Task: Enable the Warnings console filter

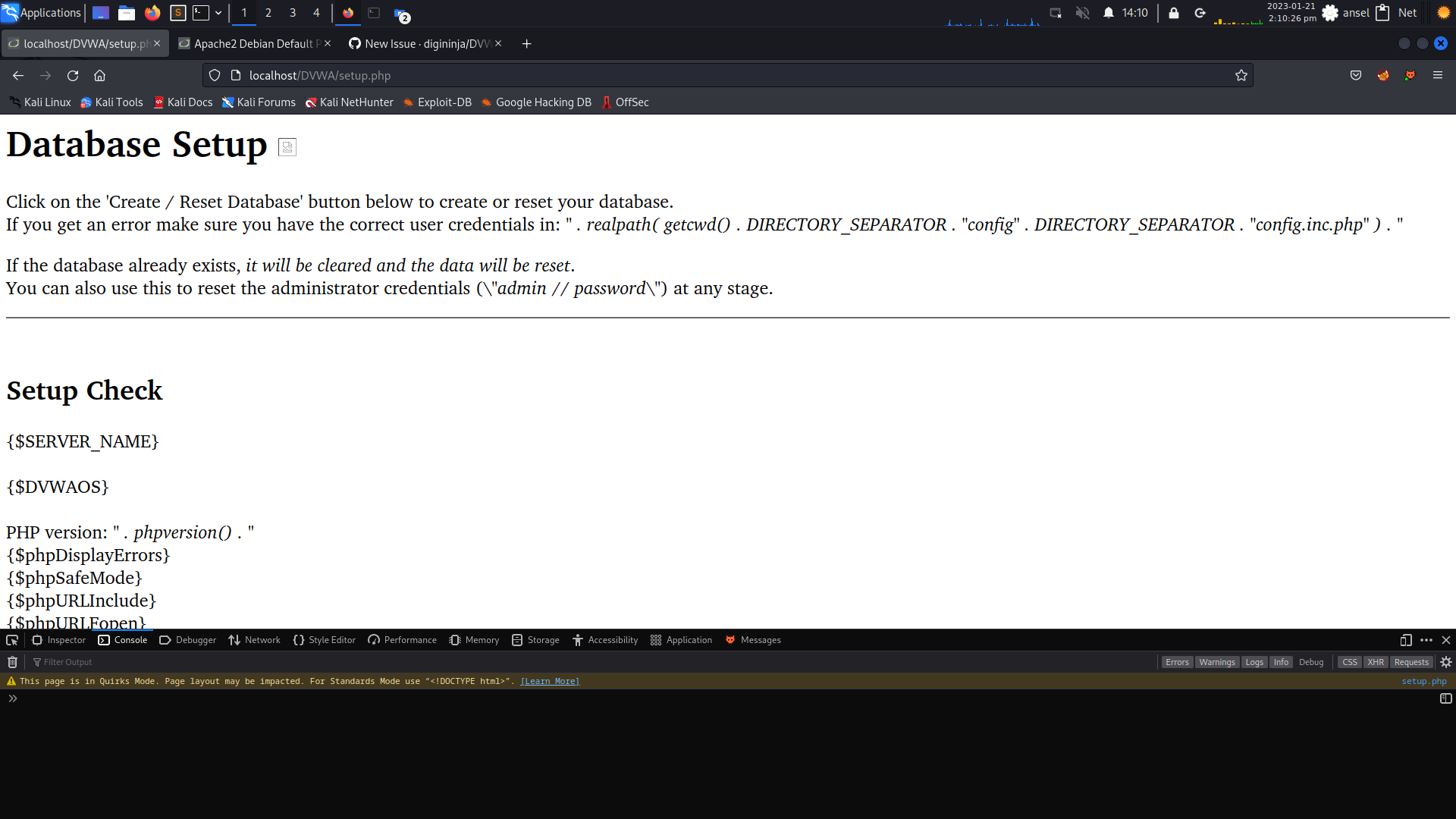Action: 1216,661
